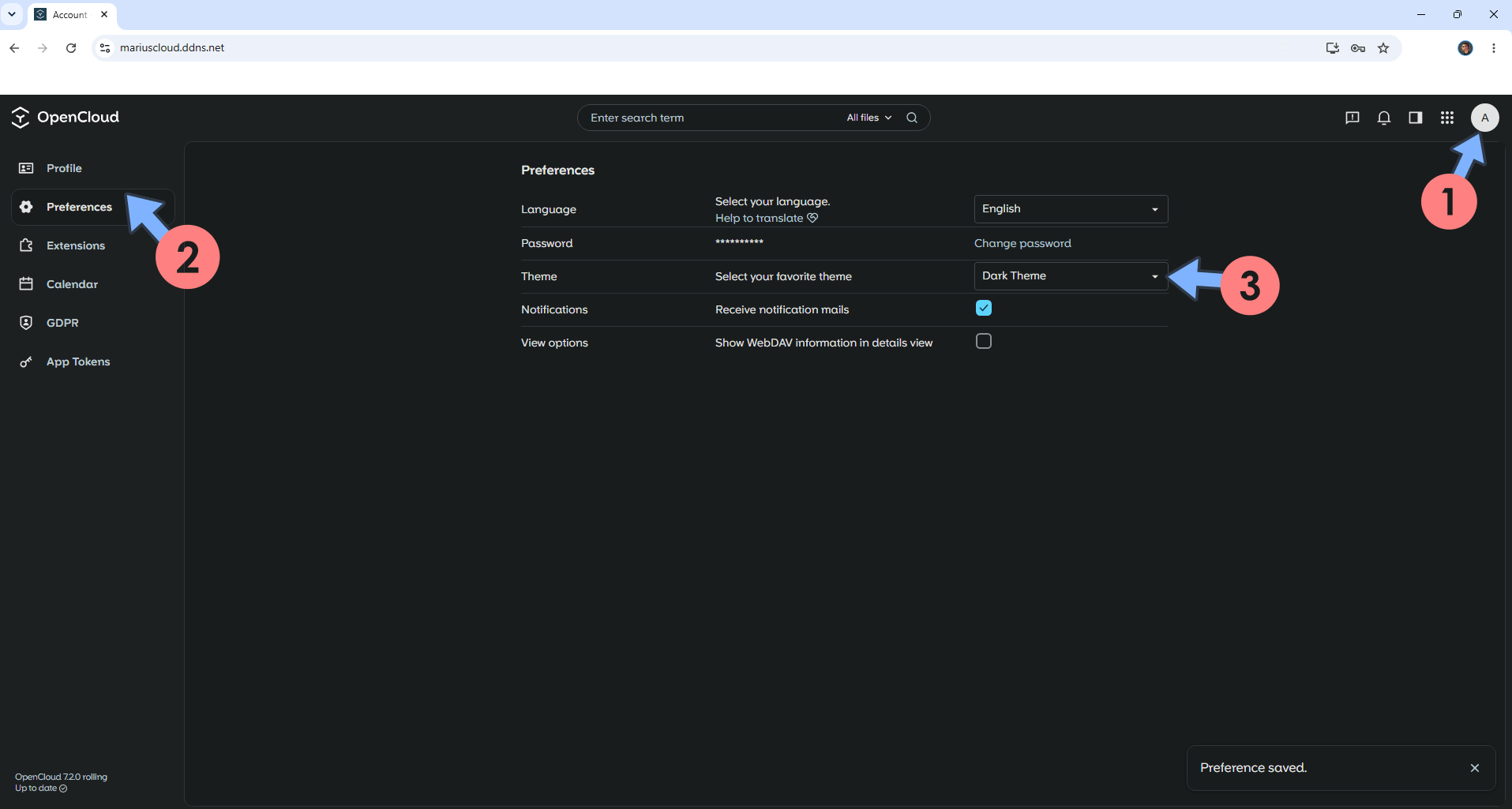Go back in browser history
This screenshot has height=809, width=1512.
[14, 48]
